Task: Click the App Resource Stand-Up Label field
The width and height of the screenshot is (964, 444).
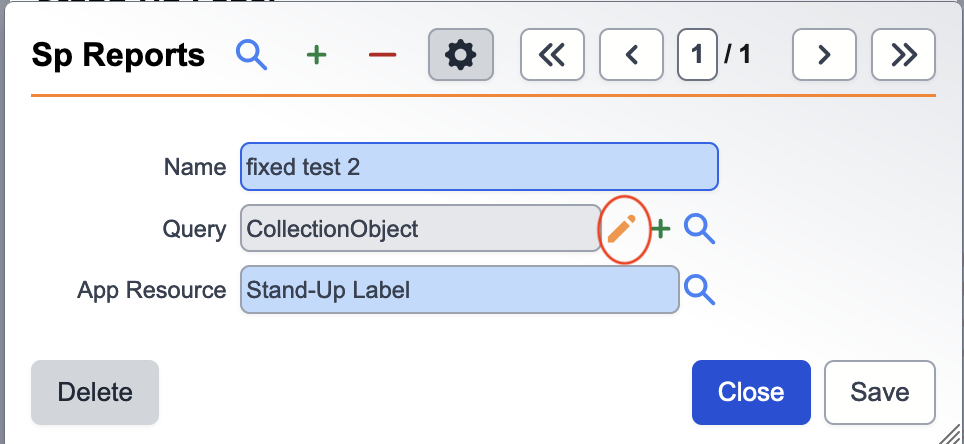Action: 459,290
